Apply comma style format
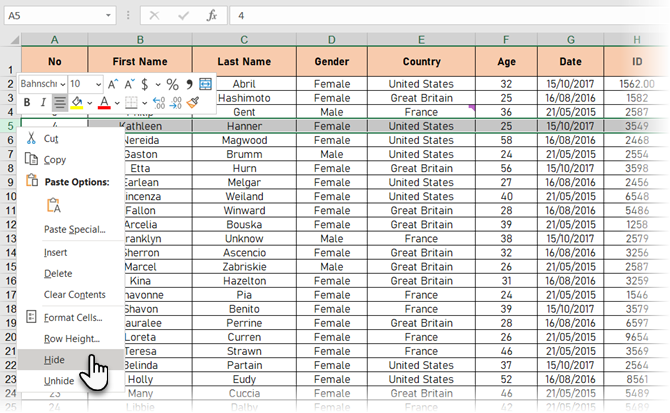Viewport: 670px width, 413px height. point(189,84)
